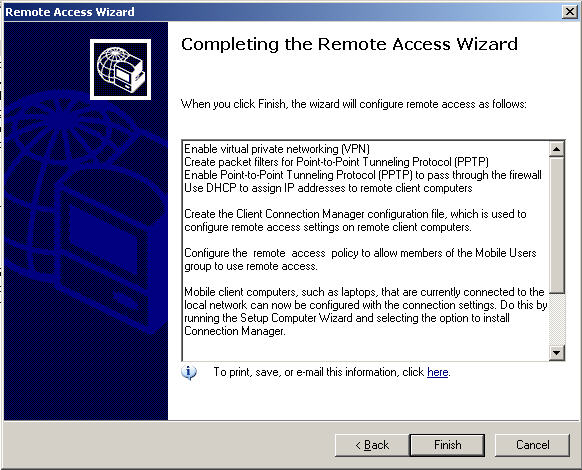Click the summary box scrollbar thumb
Viewport: 582px width, 470px height.
click(556, 225)
